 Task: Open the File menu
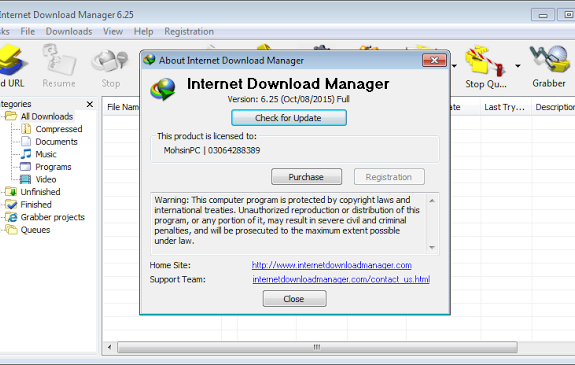click(28, 32)
